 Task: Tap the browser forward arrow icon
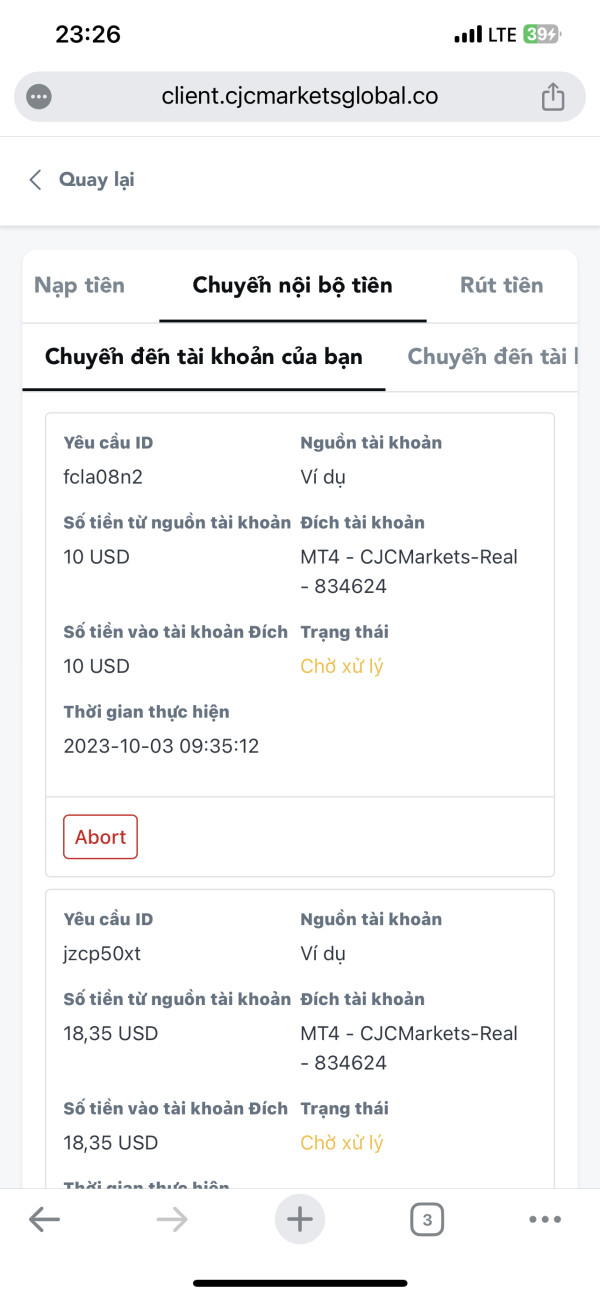click(x=172, y=1219)
